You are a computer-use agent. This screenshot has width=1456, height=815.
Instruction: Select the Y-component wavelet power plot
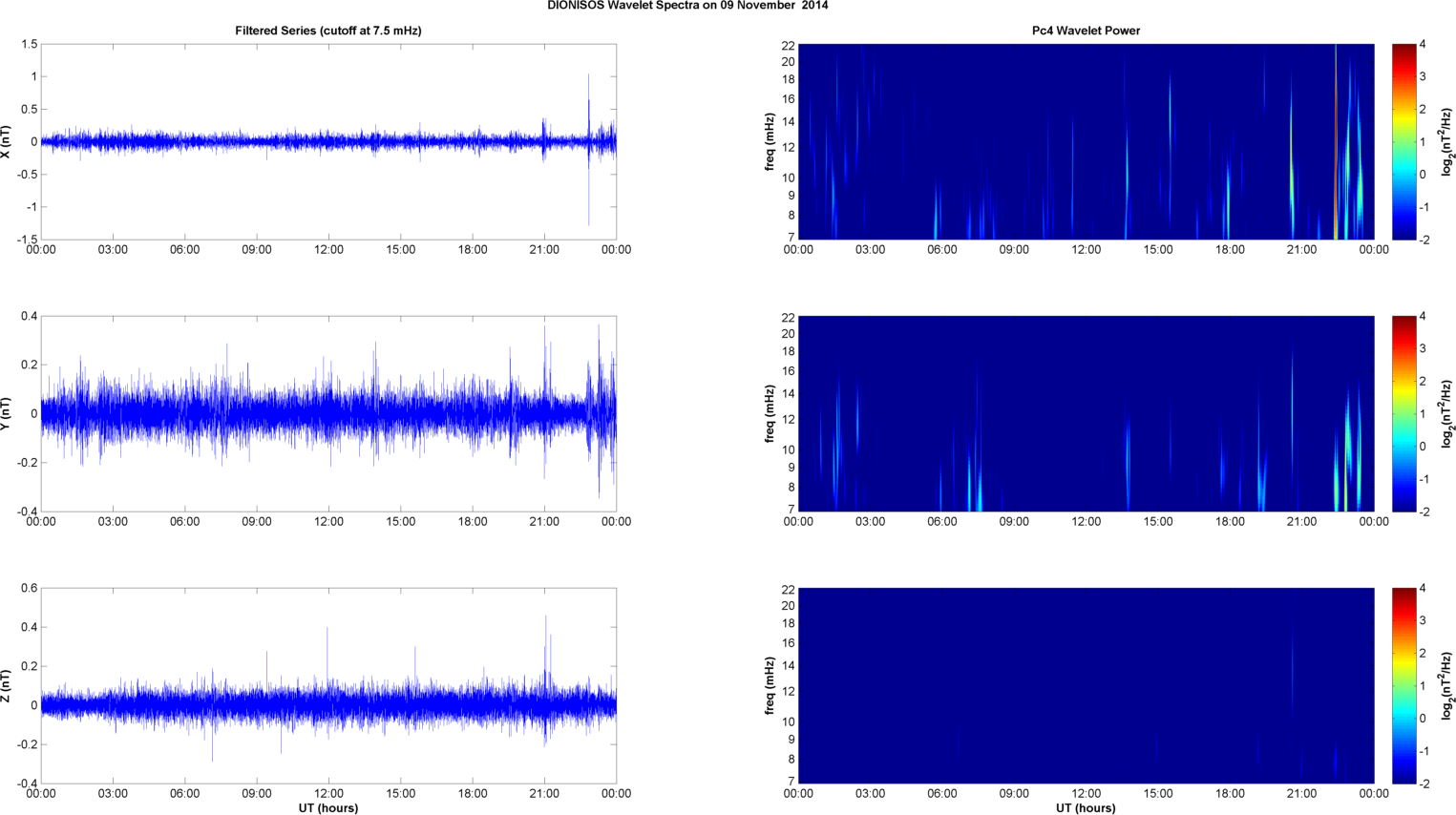1086,413
